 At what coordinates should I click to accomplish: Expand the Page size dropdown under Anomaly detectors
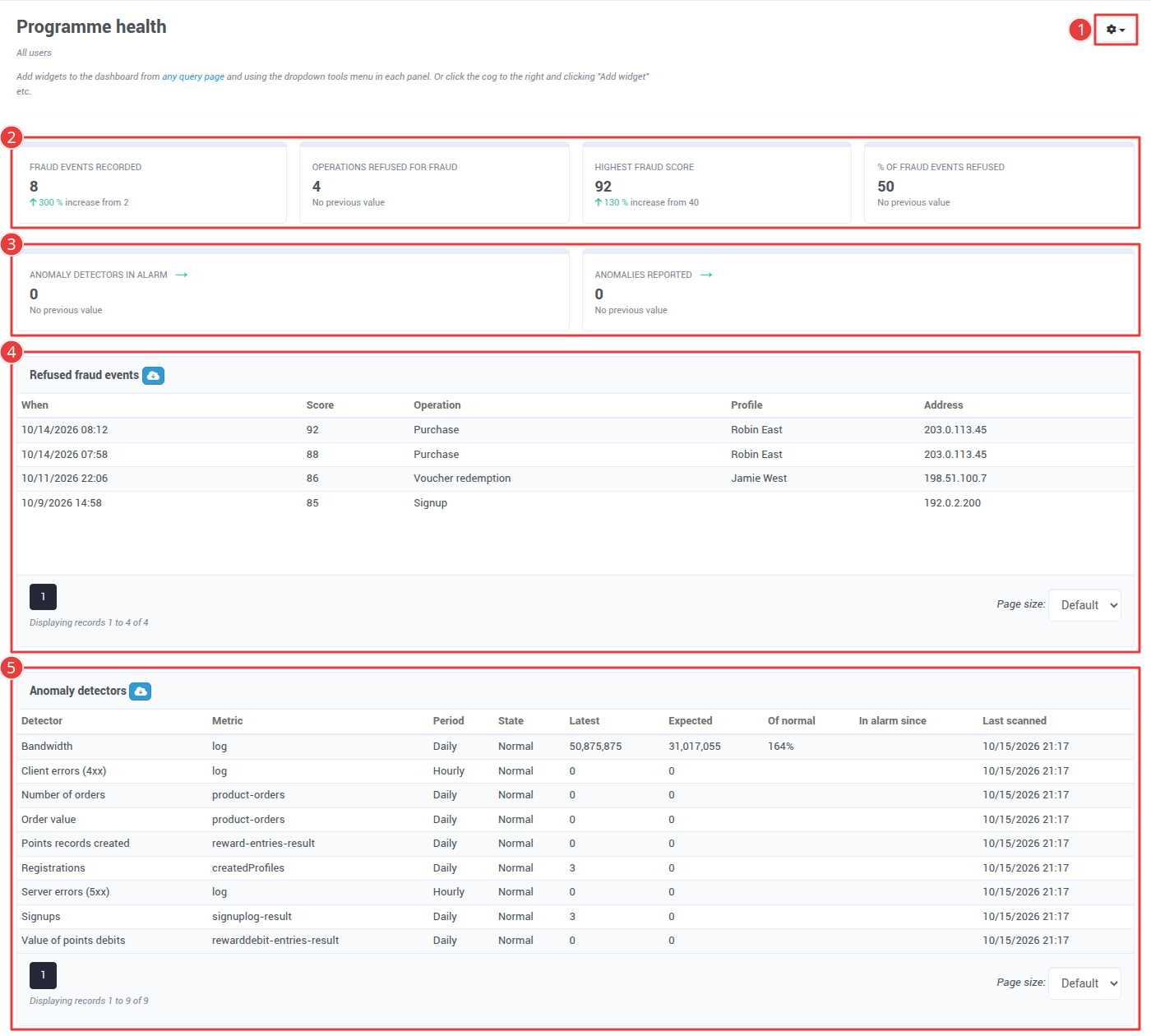(1084, 983)
